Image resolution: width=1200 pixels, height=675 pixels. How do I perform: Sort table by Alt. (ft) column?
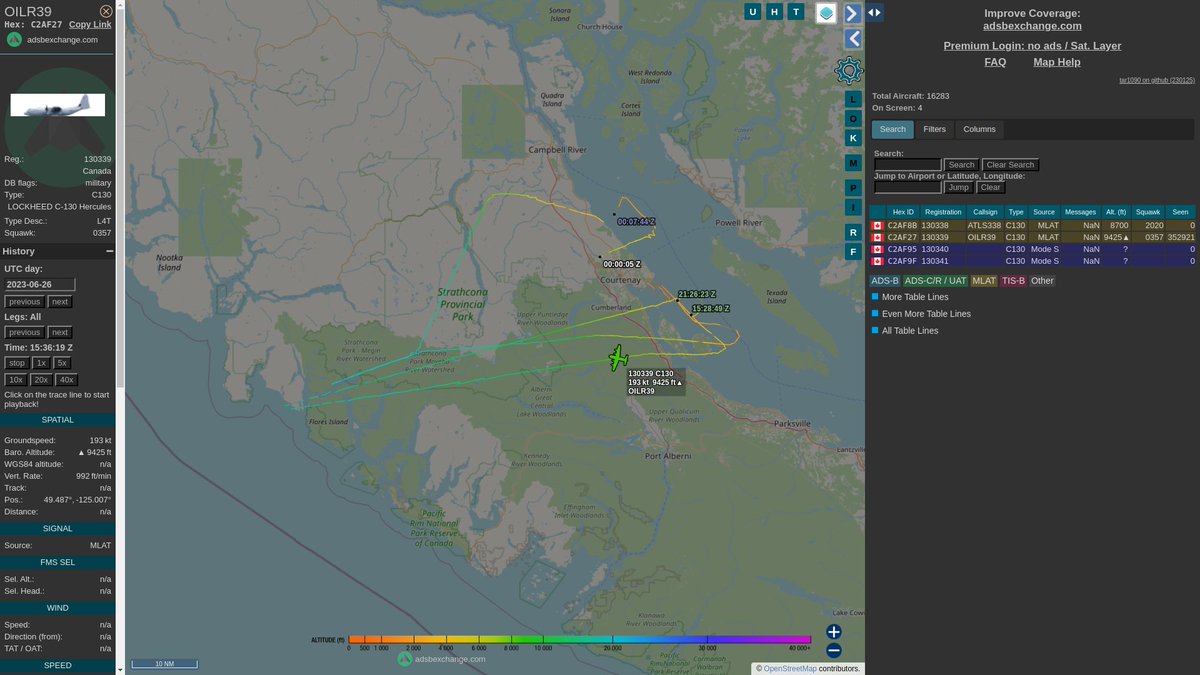coord(1116,212)
